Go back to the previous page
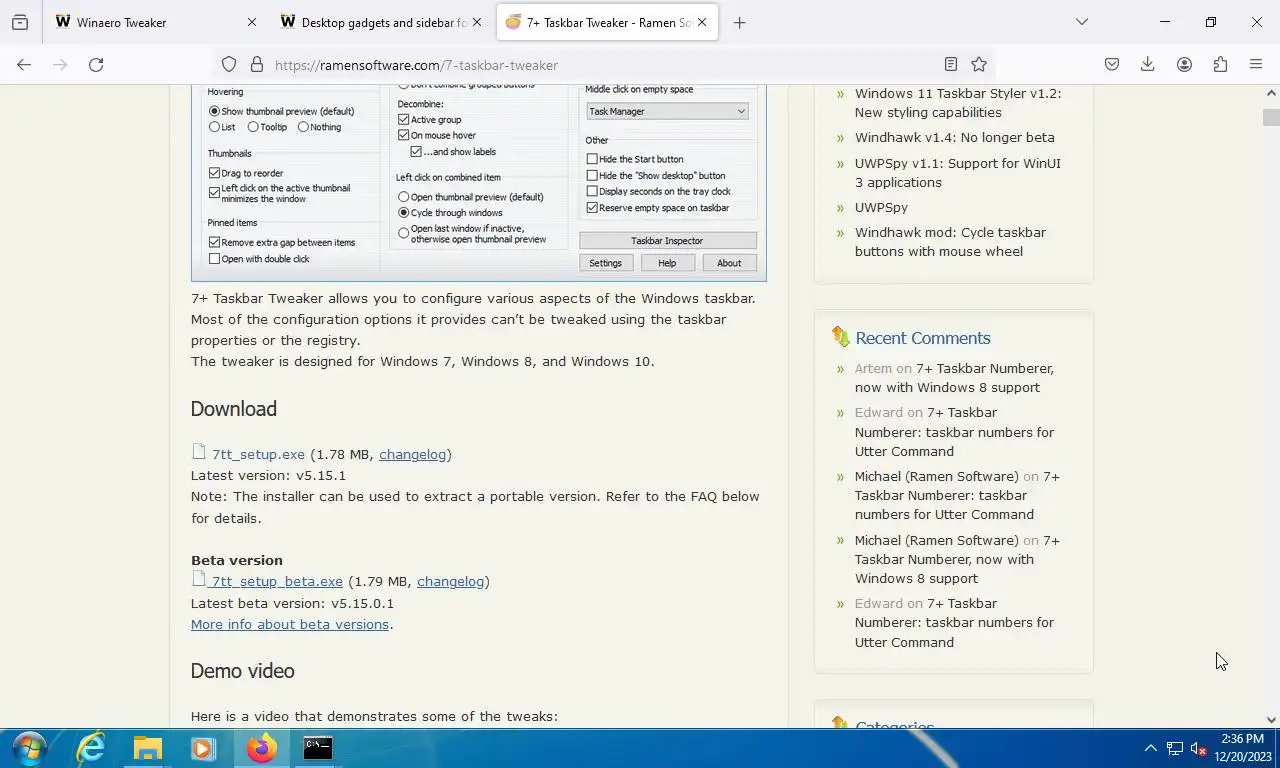 (x=24, y=64)
